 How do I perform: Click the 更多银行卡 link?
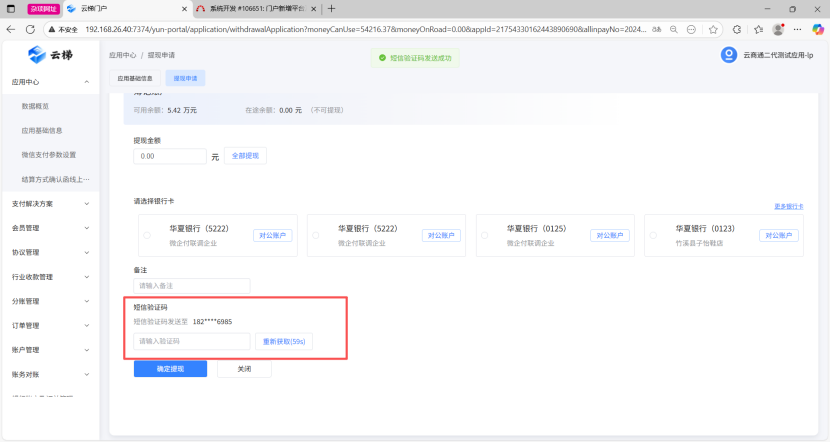788,206
